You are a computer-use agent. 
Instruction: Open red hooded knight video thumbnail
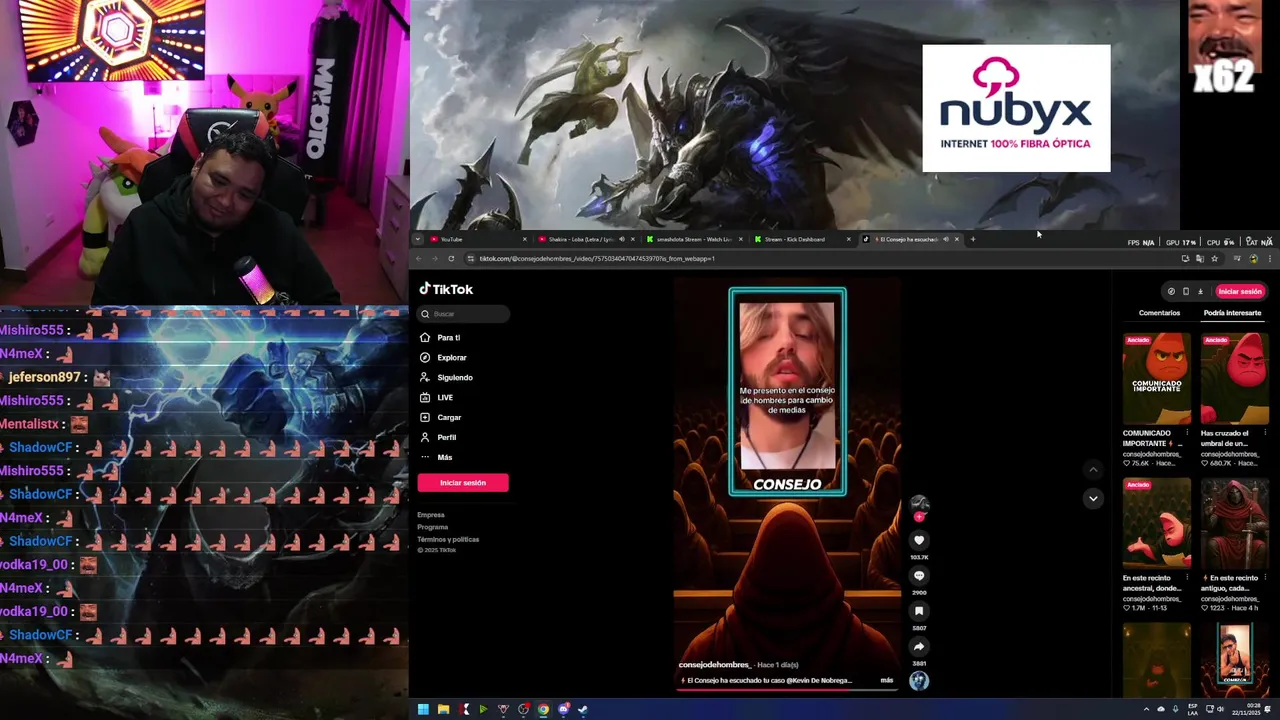pyautogui.click(x=1234, y=524)
